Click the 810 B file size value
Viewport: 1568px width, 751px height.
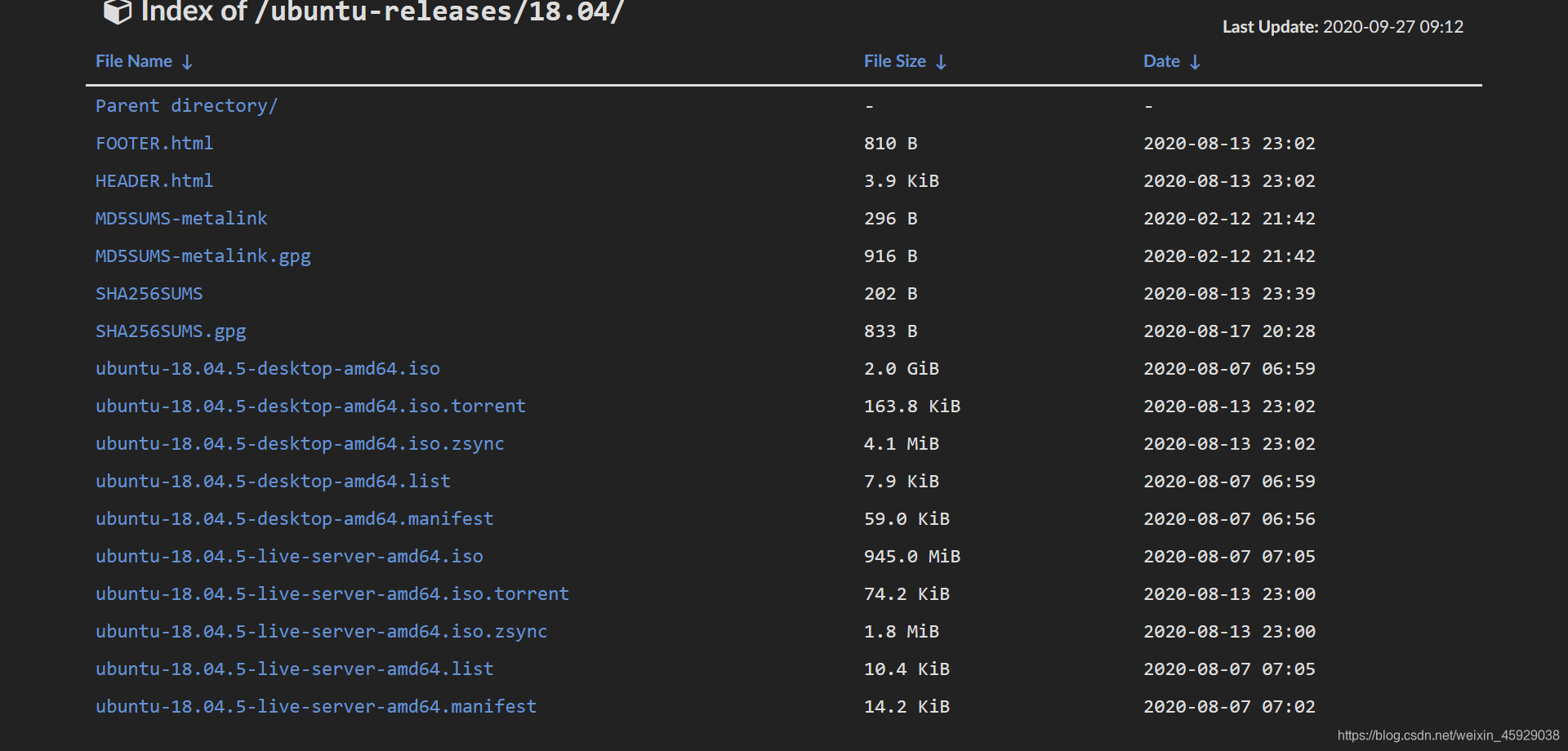[x=891, y=144]
